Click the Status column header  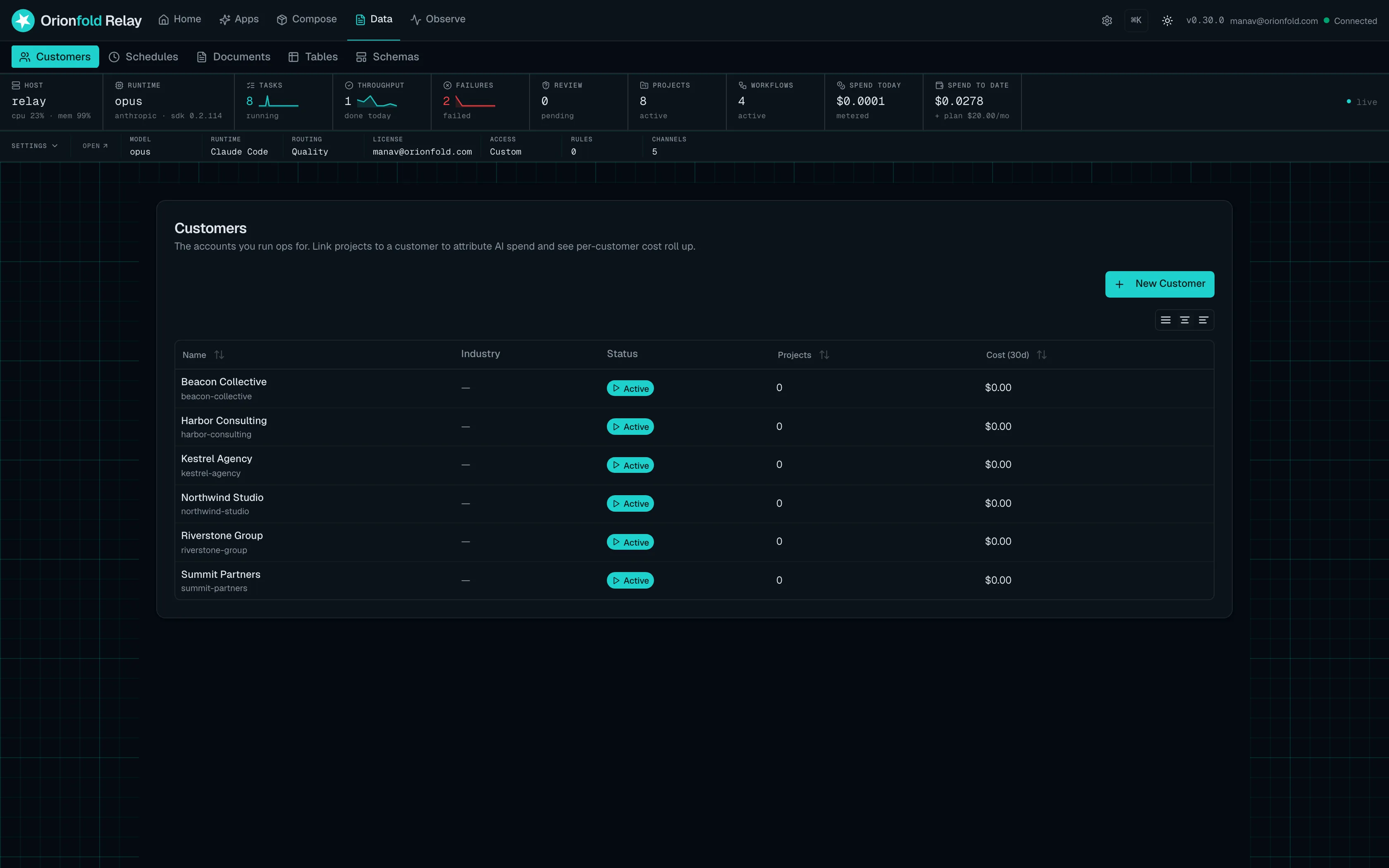point(622,354)
